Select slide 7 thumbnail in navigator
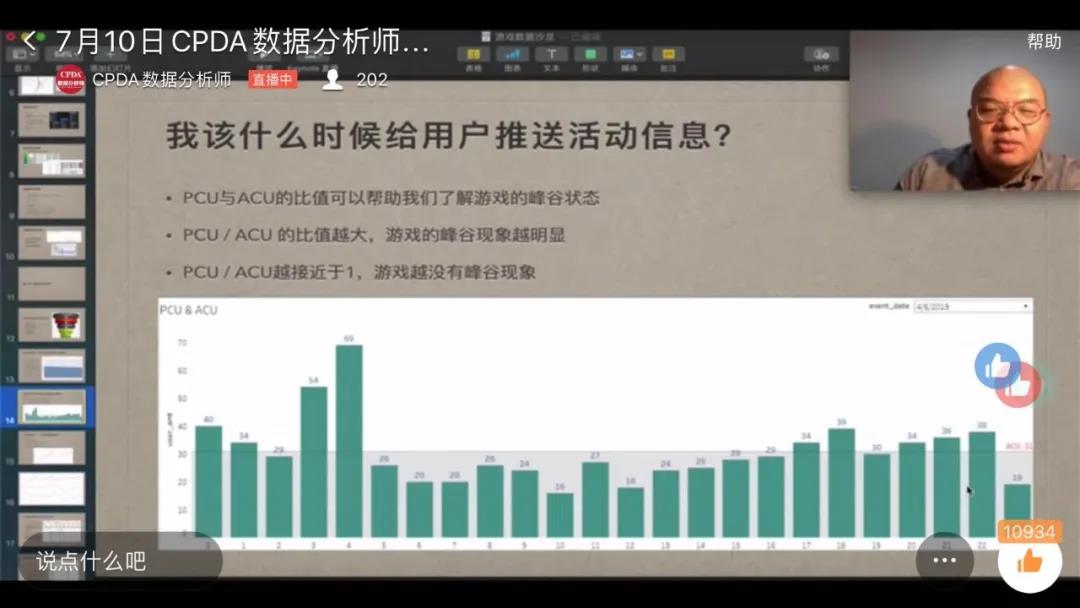The width and height of the screenshot is (1080, 608). point(52,120)
